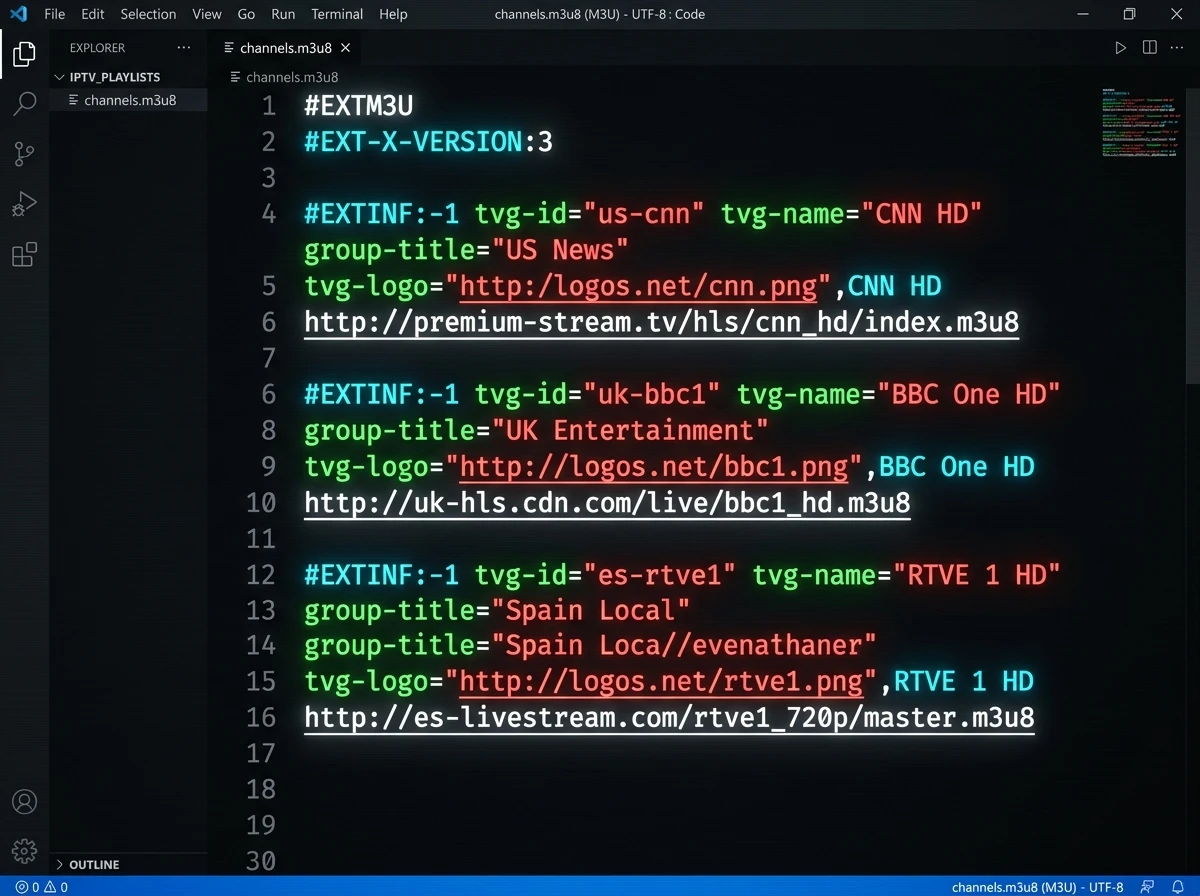Click the "us-cnn" tvg-id value
Viewport: 1200px width, 896px height.
coord(644,214)
